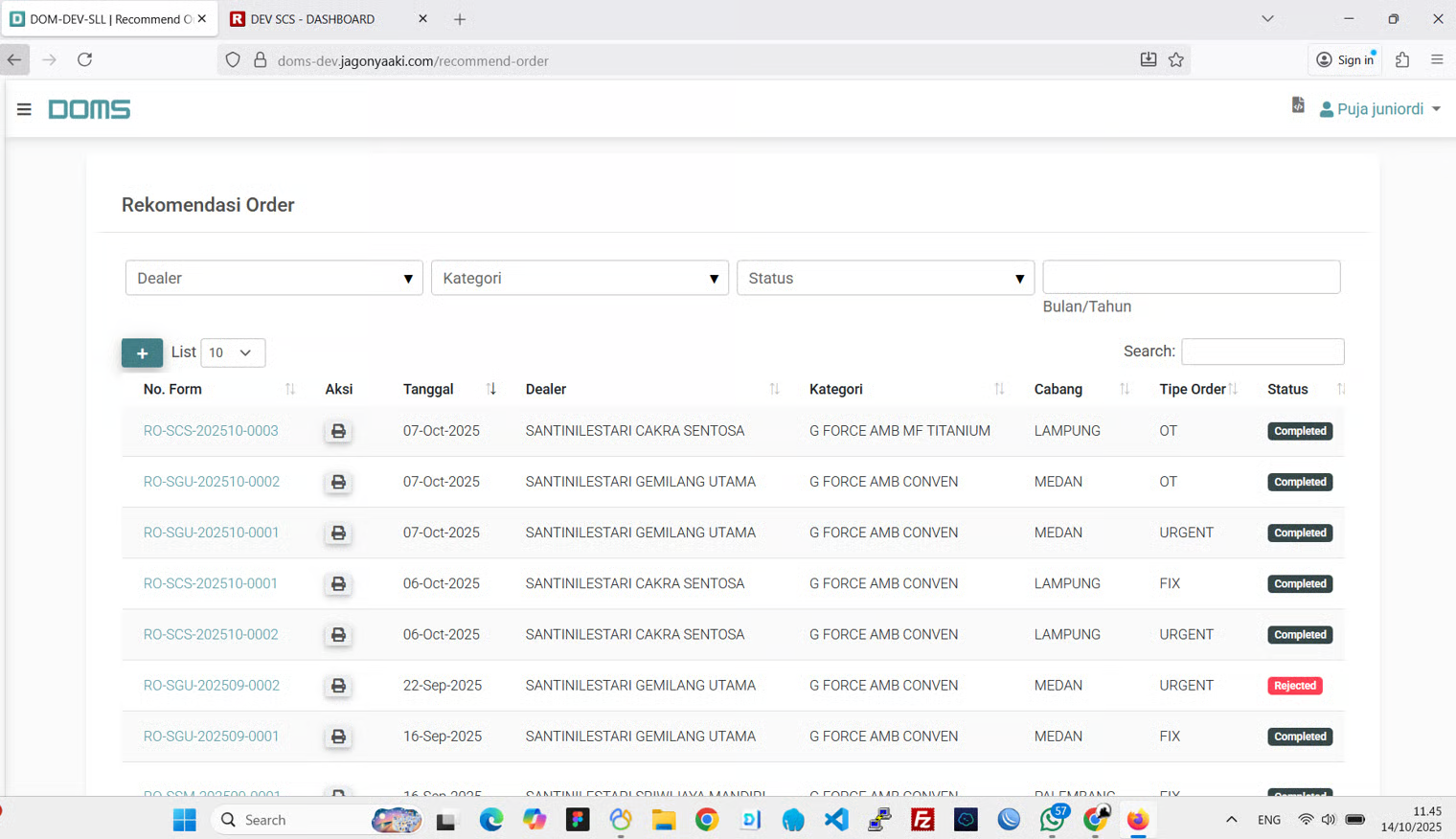Switch to the DEV SCS - DASHBOARD tab
The height and width of the screenshot is (839, 1456).
pos(312,19)
